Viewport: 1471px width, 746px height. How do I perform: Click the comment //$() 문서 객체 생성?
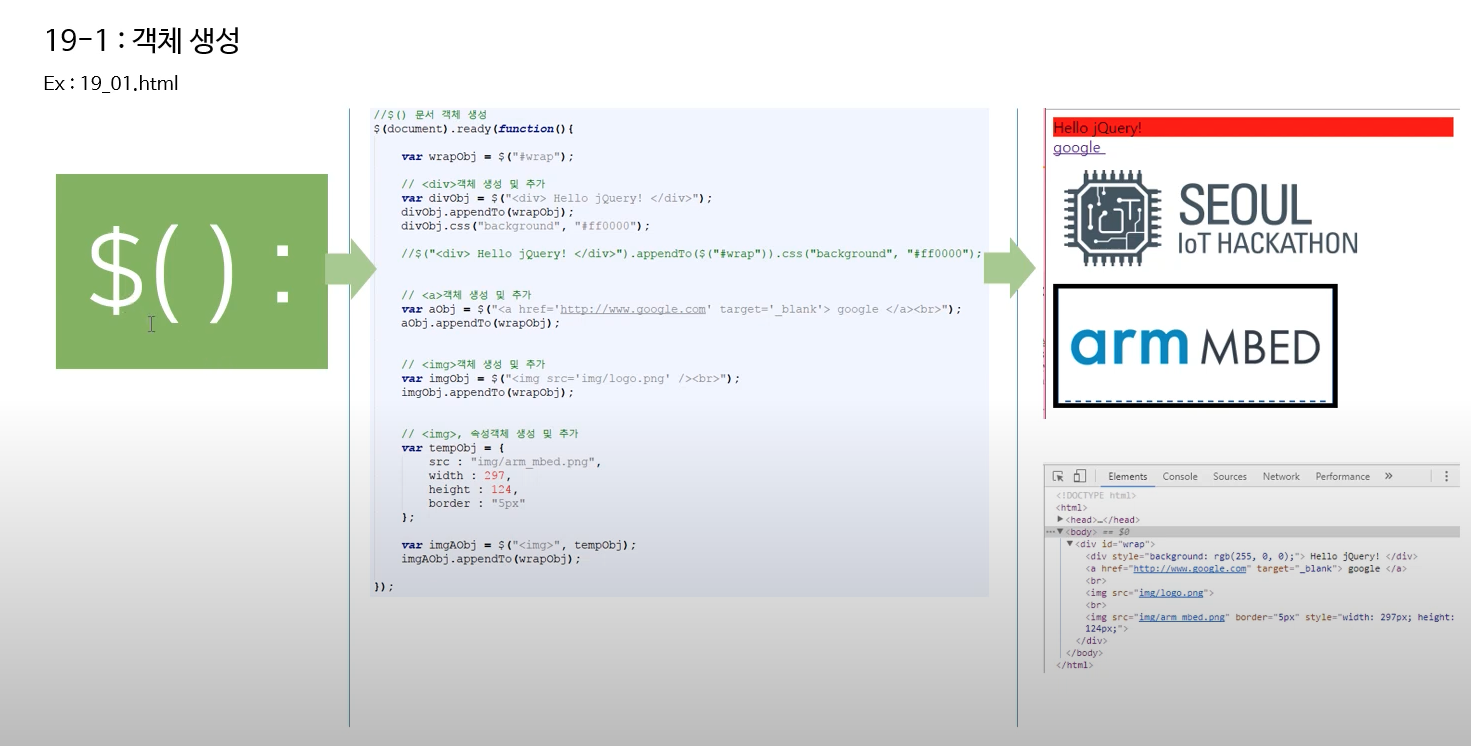pyautogui.click(x=429, y=115)
